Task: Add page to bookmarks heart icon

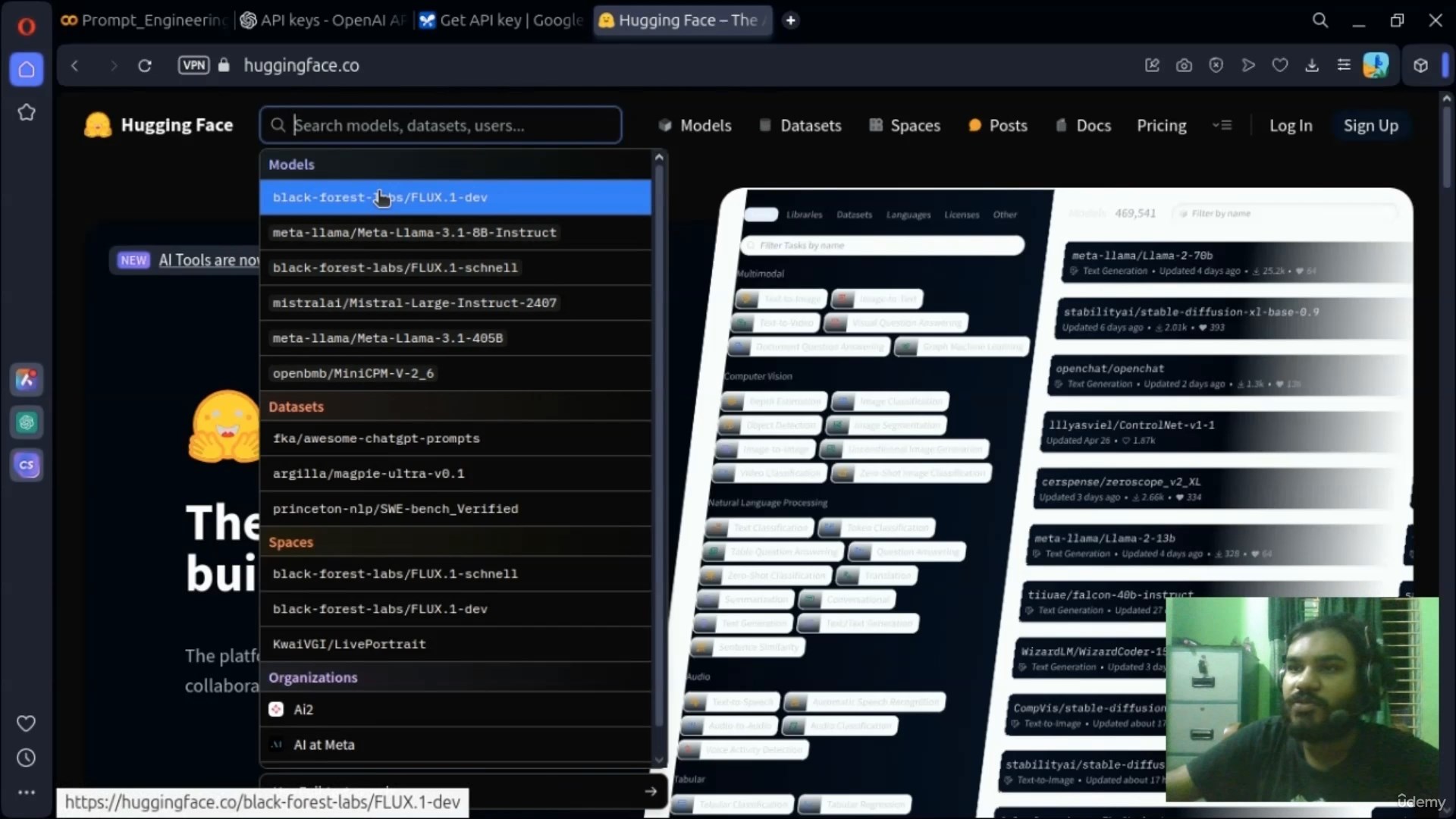Action: tap(1280, 65)
